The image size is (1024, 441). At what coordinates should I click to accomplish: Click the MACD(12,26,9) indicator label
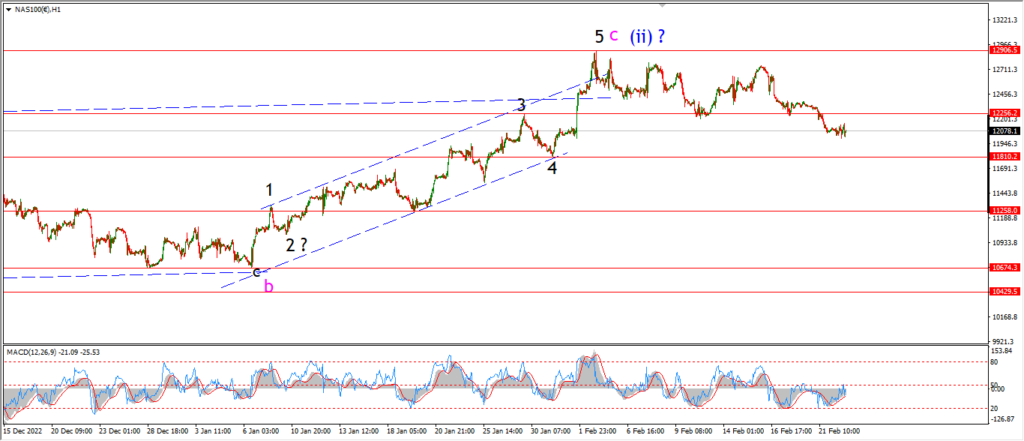46,352
